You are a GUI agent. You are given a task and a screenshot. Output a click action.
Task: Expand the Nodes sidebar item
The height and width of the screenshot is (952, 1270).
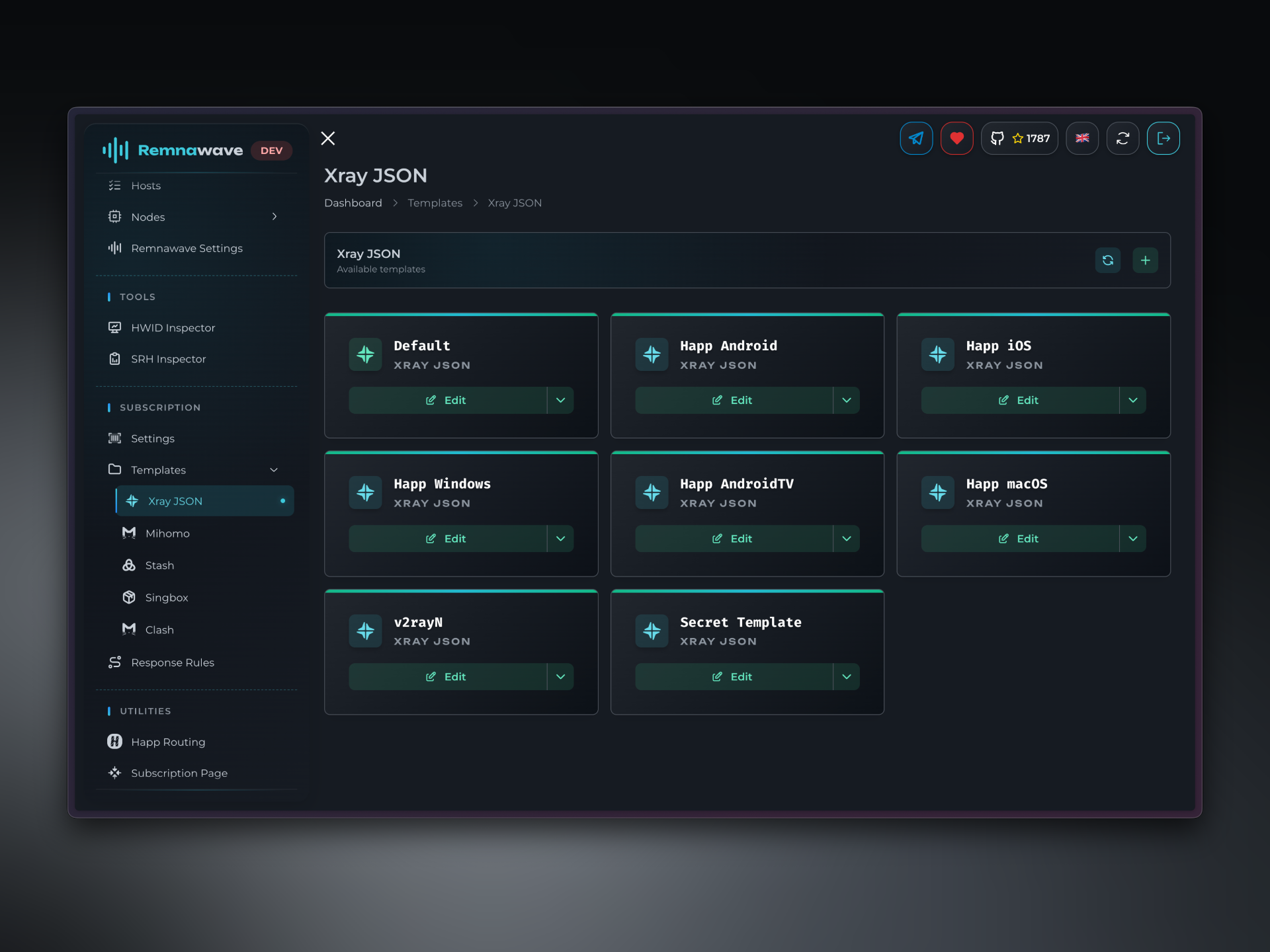pos(274,217)
